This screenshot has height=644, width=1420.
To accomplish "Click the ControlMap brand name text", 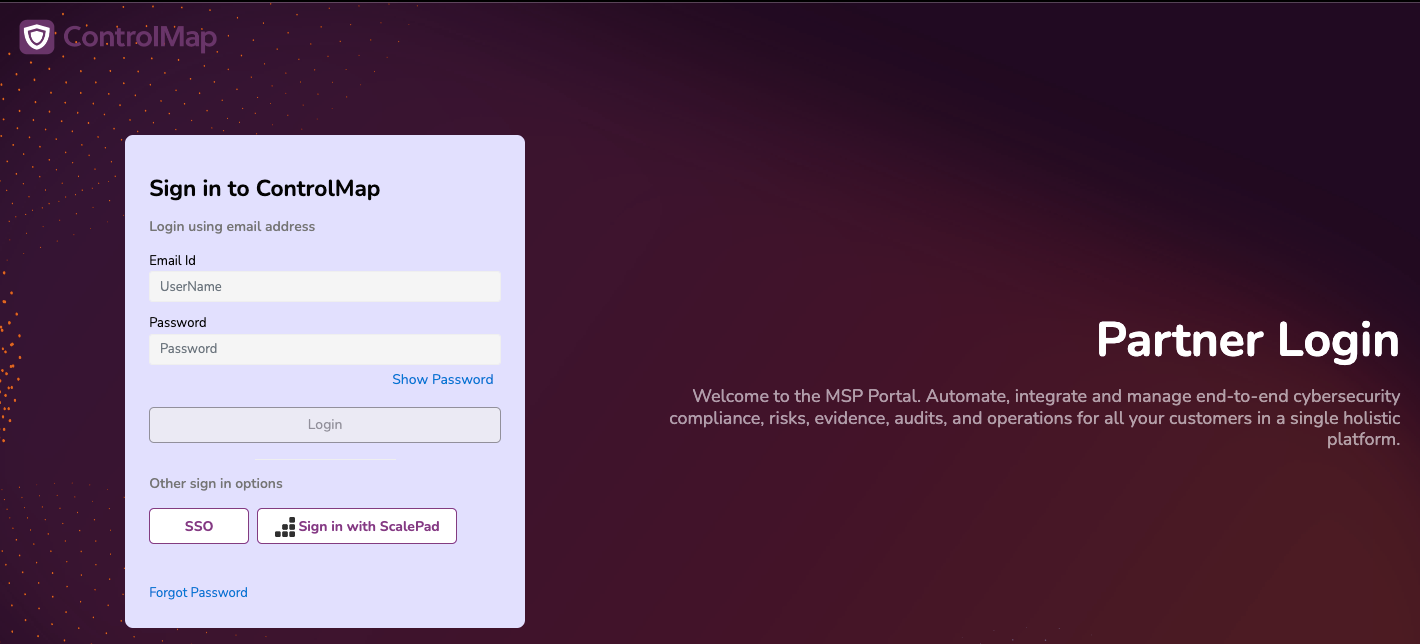I will coord(140,38).
